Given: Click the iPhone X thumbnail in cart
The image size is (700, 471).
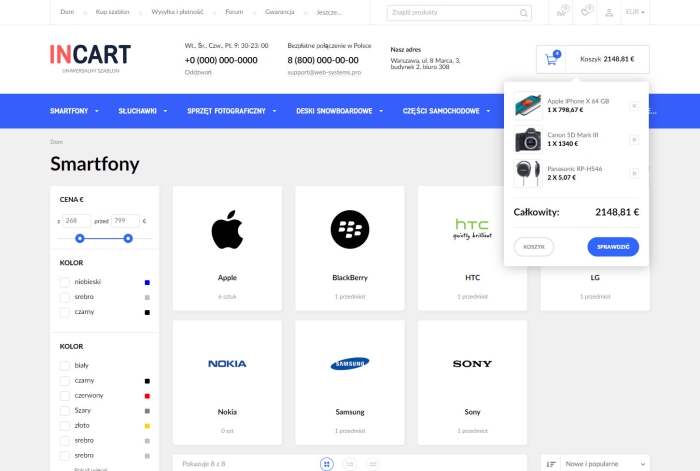Looking at the screenshot, I should 528,106.
